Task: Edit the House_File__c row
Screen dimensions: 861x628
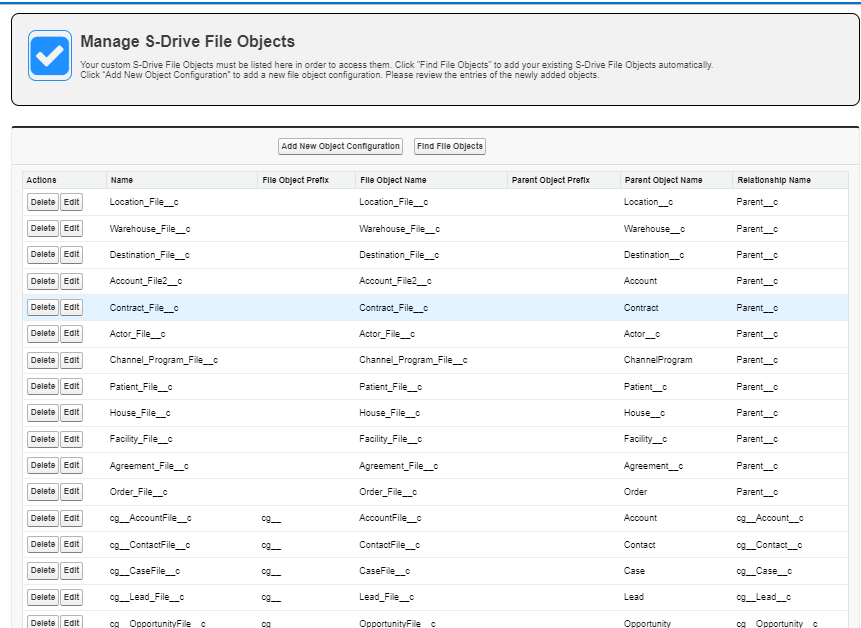Action: tap(72, 413)
